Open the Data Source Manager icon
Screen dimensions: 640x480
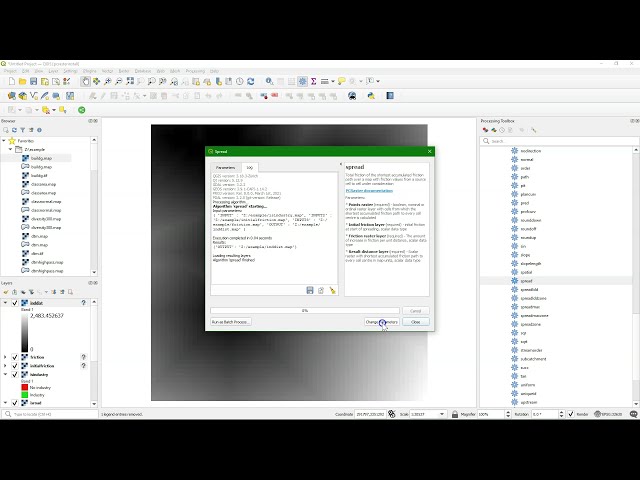point(12,96)
